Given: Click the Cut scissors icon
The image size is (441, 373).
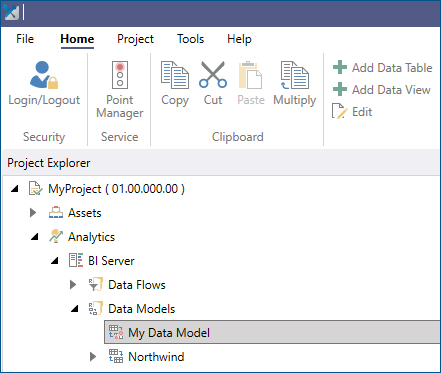Looking at the screenshot, I should 213,75.
